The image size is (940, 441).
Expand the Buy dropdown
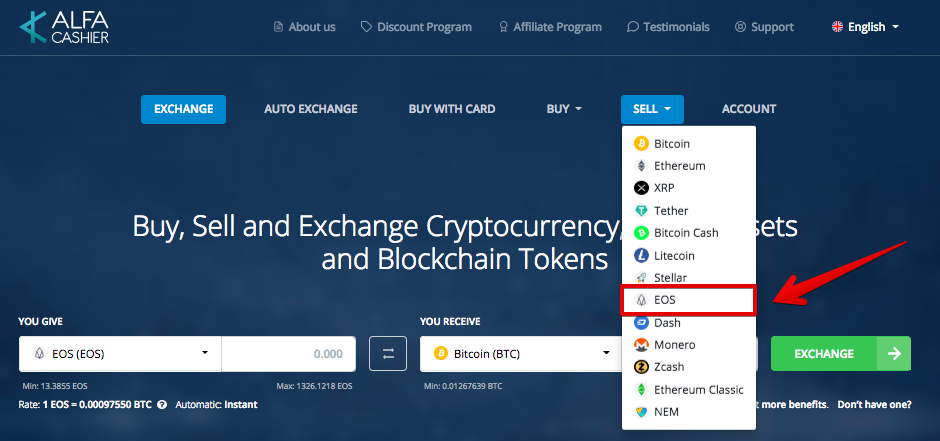(x=564, y=109)
